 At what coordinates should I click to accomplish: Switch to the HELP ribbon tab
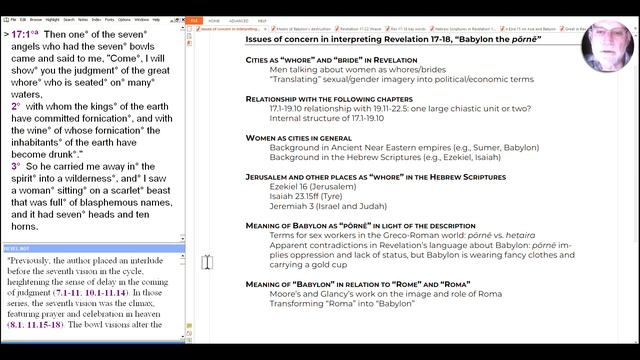[x=262, y=21]
